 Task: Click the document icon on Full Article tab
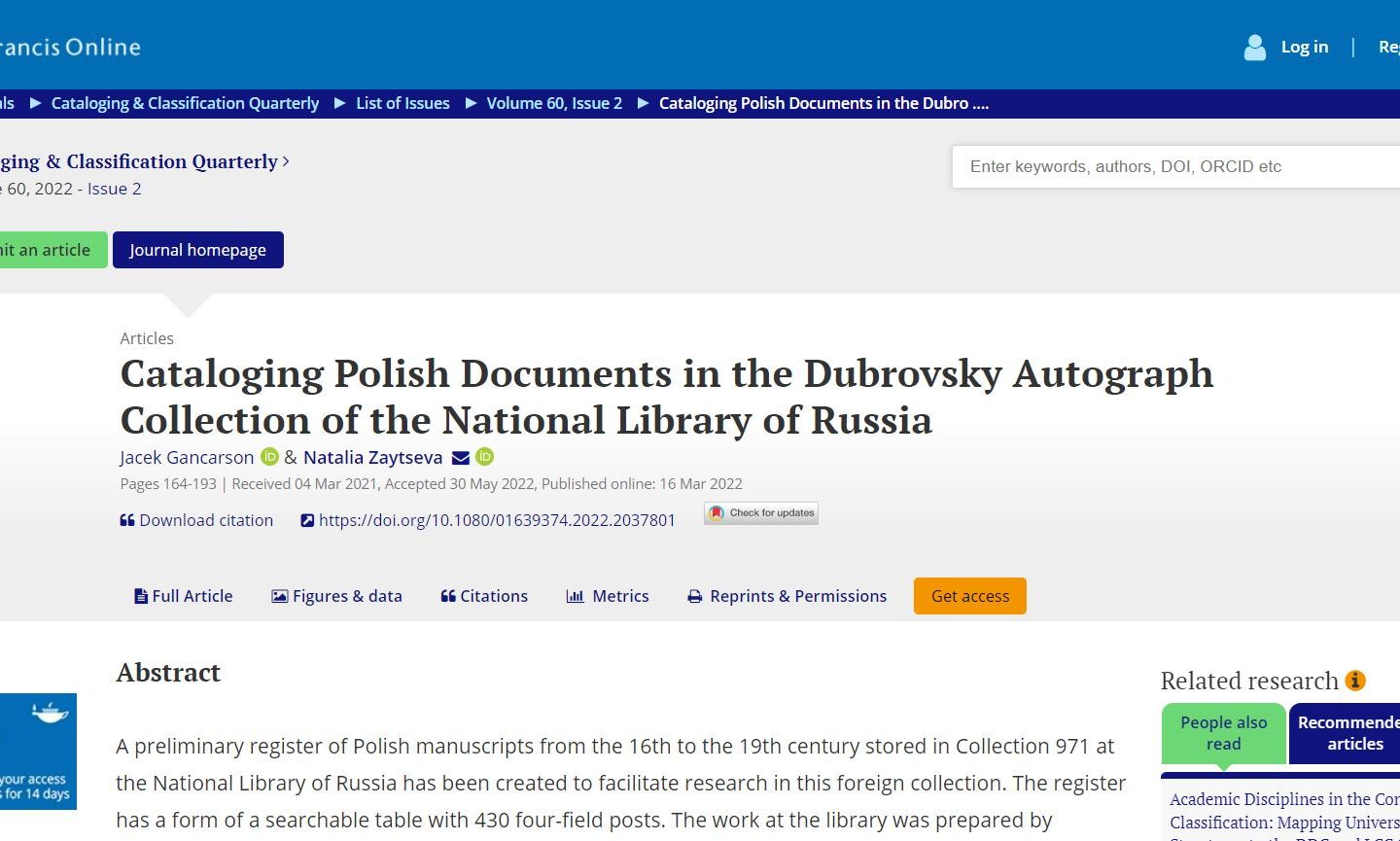[141, 596]
